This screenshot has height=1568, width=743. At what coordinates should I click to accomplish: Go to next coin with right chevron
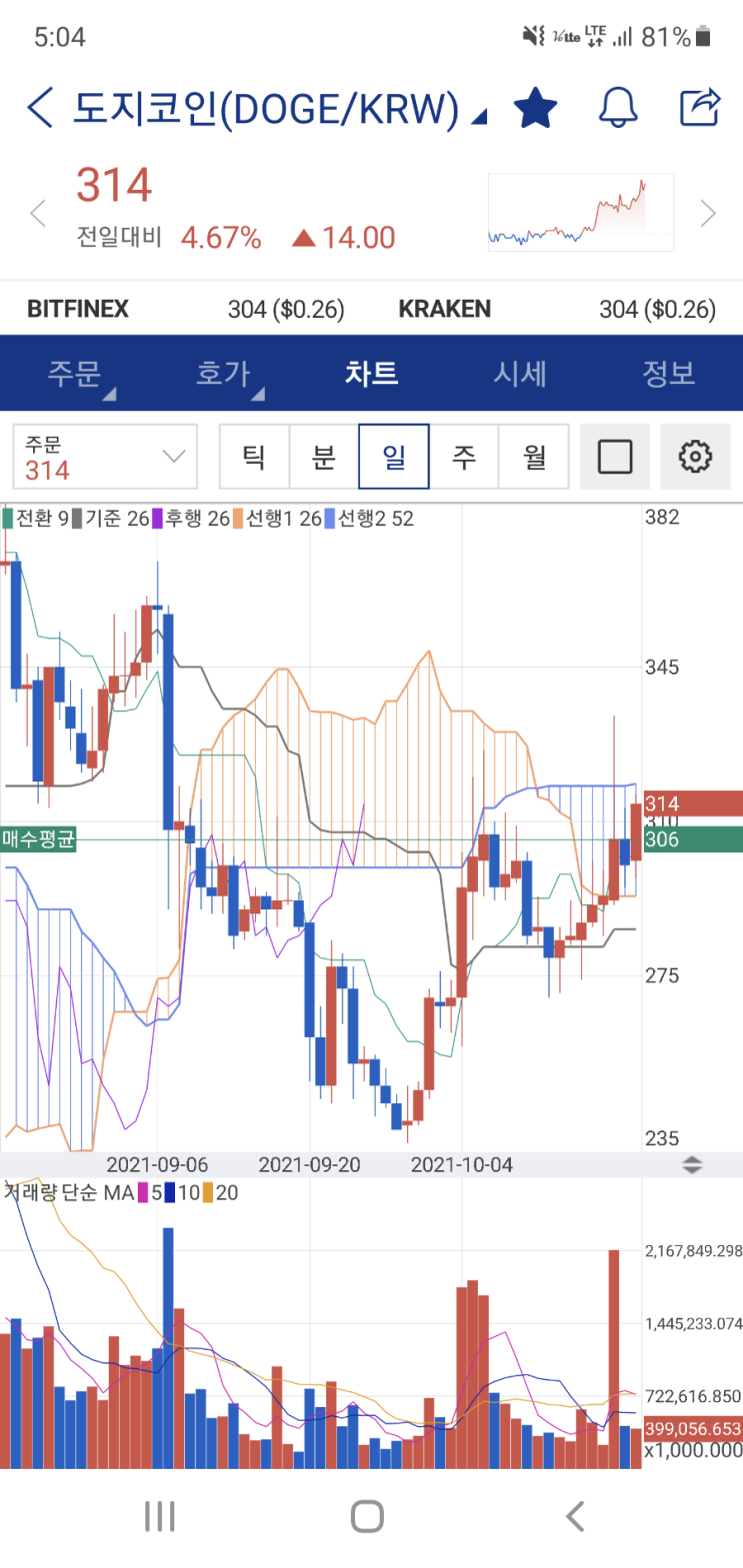click(x=708, y=213)
